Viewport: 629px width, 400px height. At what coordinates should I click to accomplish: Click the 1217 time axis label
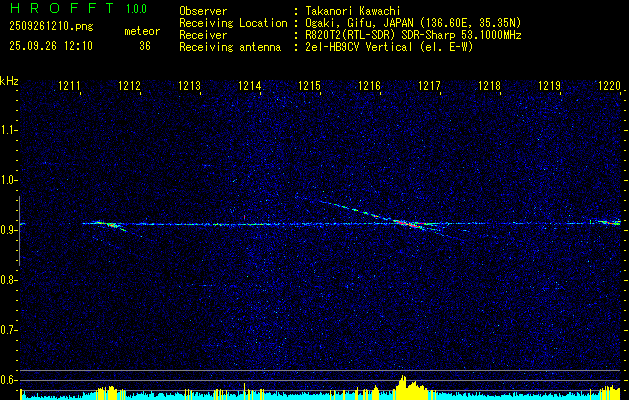(x=429, y=86)
